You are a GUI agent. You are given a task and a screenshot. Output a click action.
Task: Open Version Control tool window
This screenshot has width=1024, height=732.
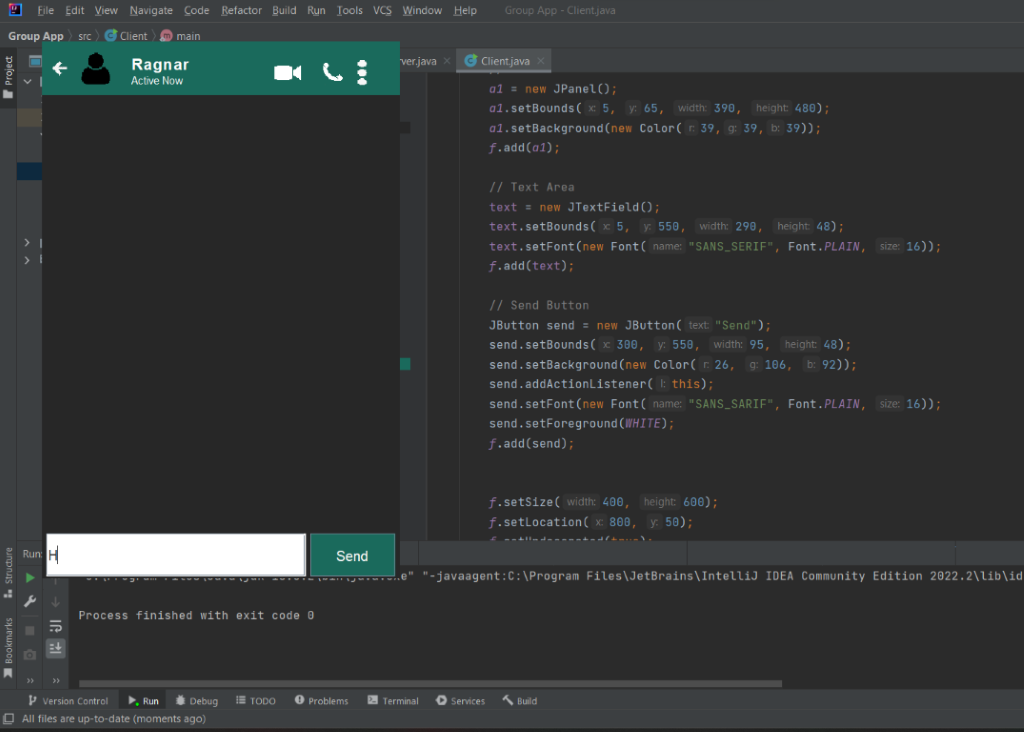pyautogui.click(x=69, y=701)
